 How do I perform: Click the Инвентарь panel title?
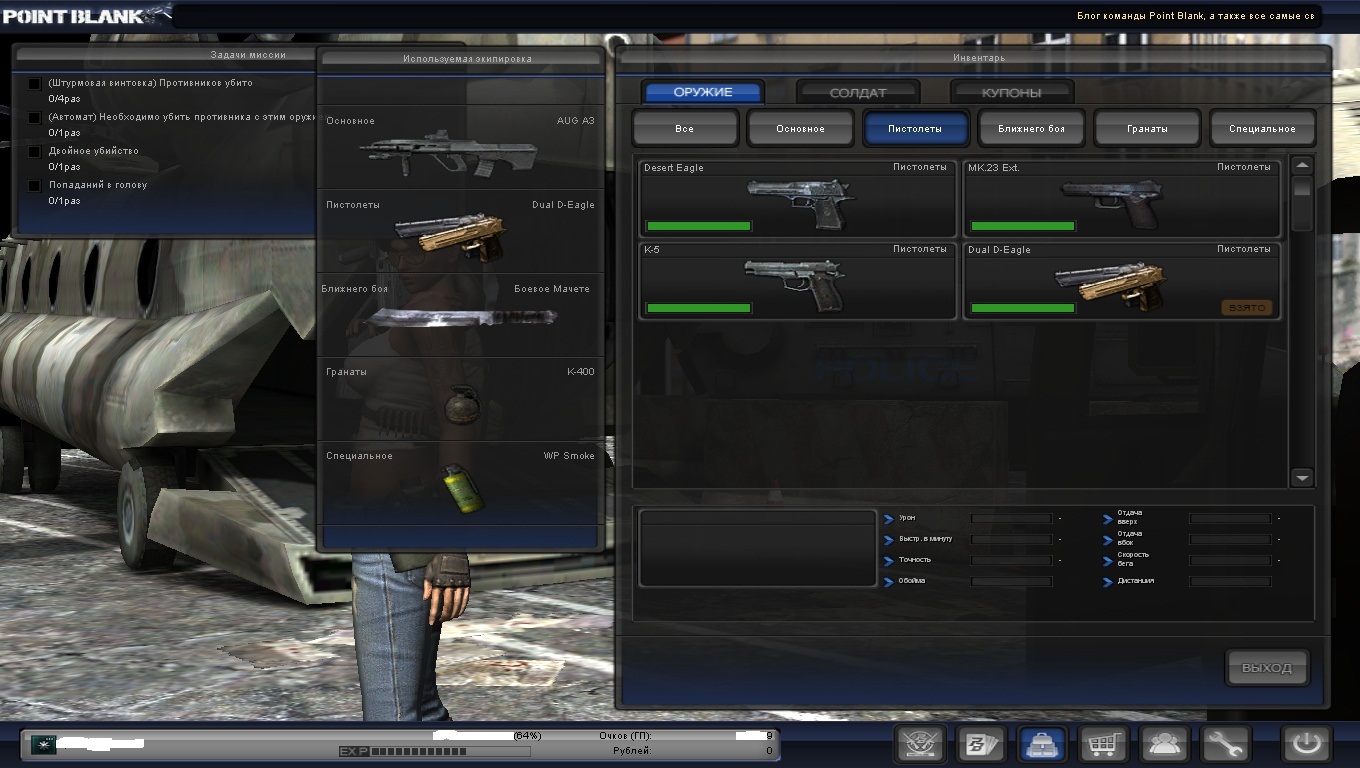(978, 58)
